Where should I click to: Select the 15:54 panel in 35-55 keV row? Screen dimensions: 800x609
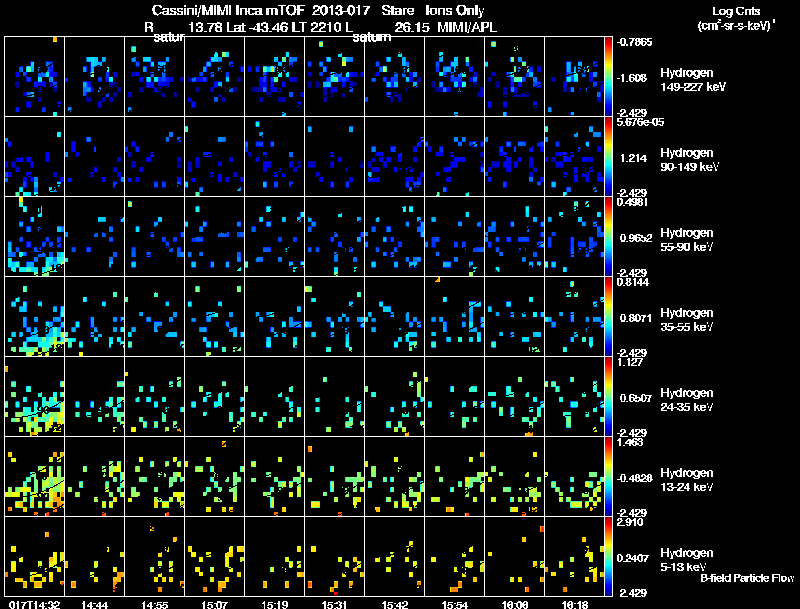coord(455,316)
